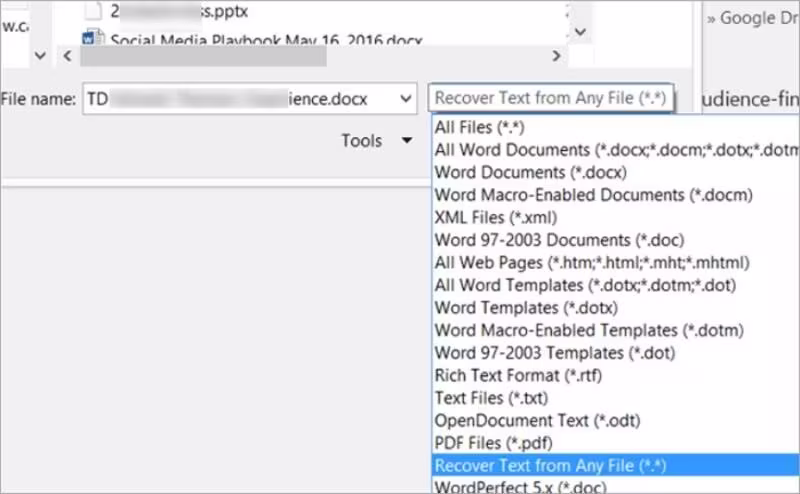Viewport: 800px width, 494px height.
Task: Choose WordPerfect 5.x (*.doc) filter
Action: point(615,485)
